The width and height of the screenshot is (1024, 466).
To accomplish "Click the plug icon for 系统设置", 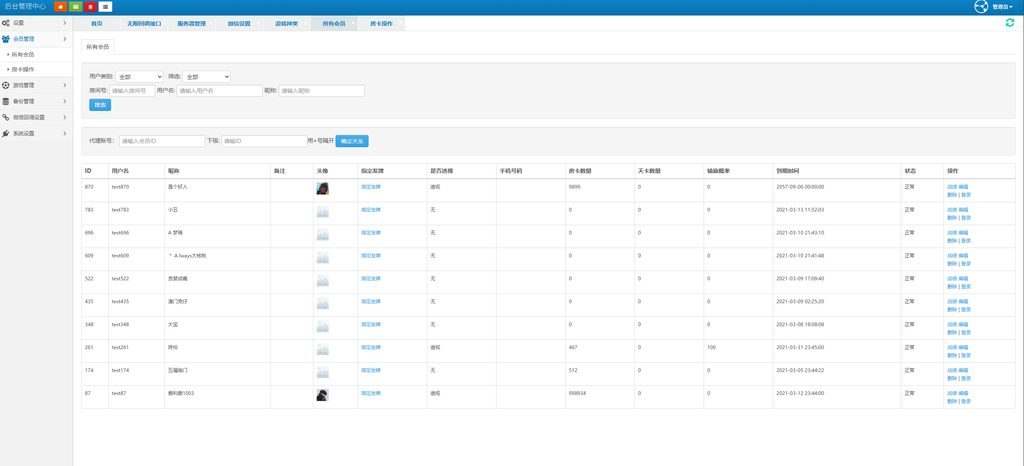I will pos(6,134).
